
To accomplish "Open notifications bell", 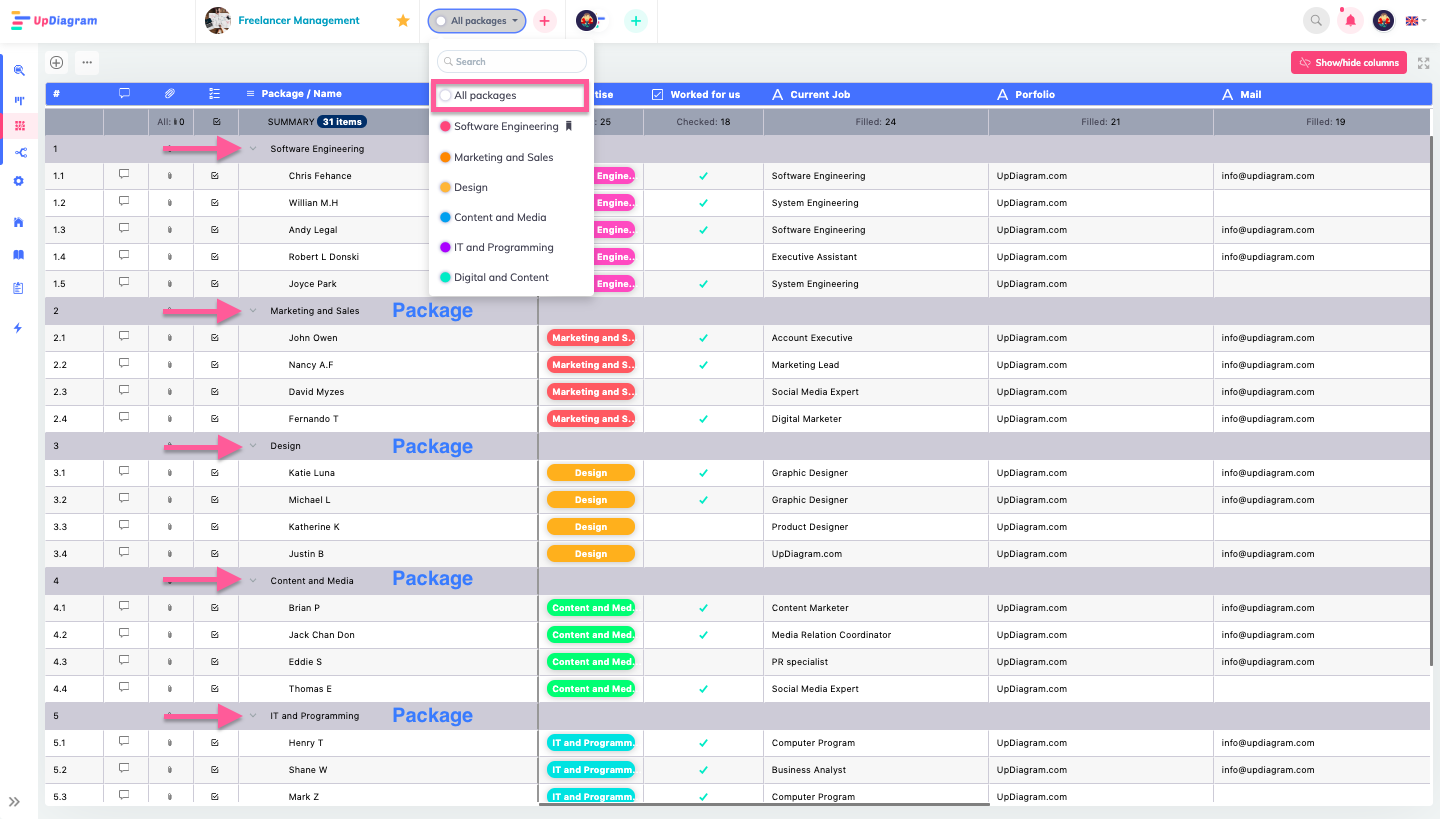I will click(1350, 20).
